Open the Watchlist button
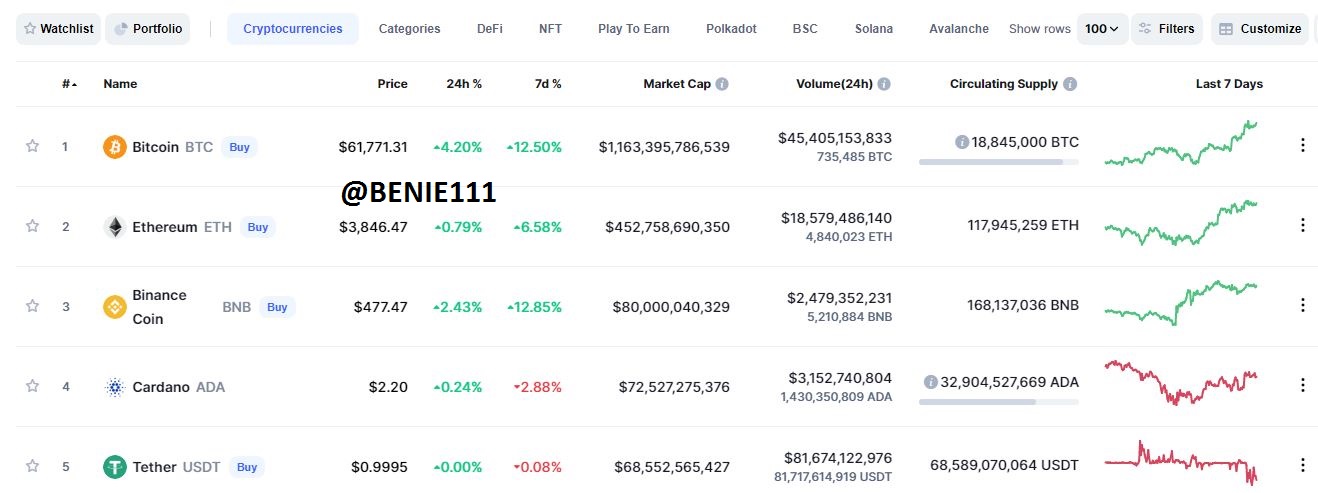The height and width of the screenshot is (493, 1318). click(59, 29)
